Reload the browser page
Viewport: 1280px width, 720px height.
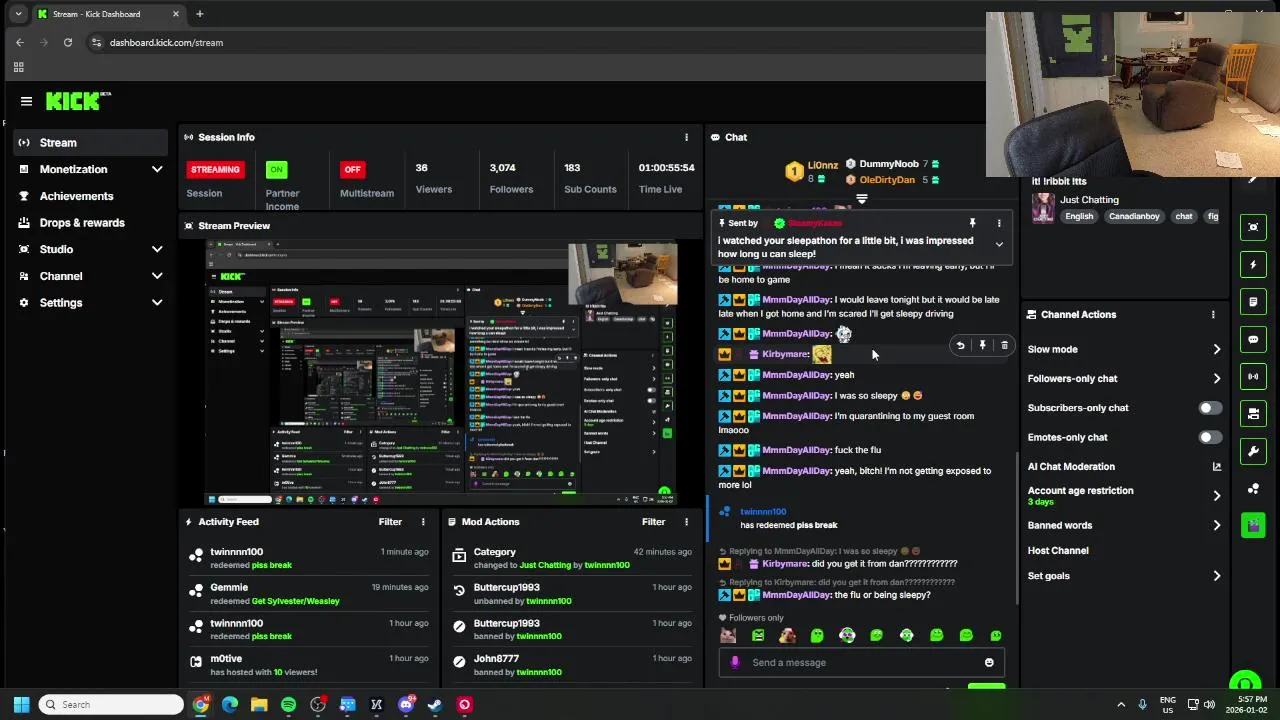pyautogui.click(x=68, y=43)
